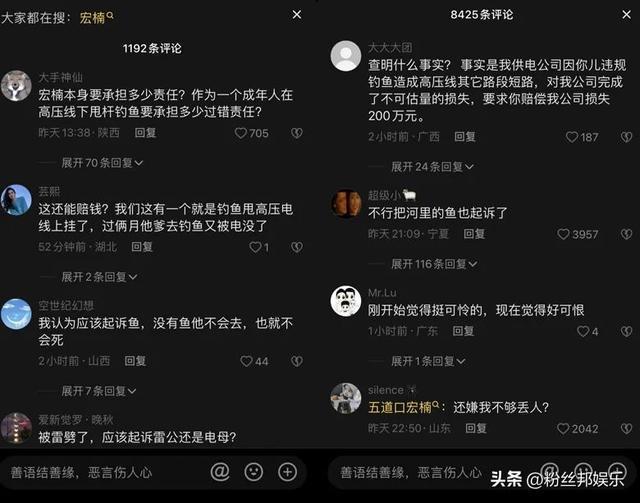The image size is (640, 503).
Task: Open the 五道口宏楠 search link
Action: [404, 407]
